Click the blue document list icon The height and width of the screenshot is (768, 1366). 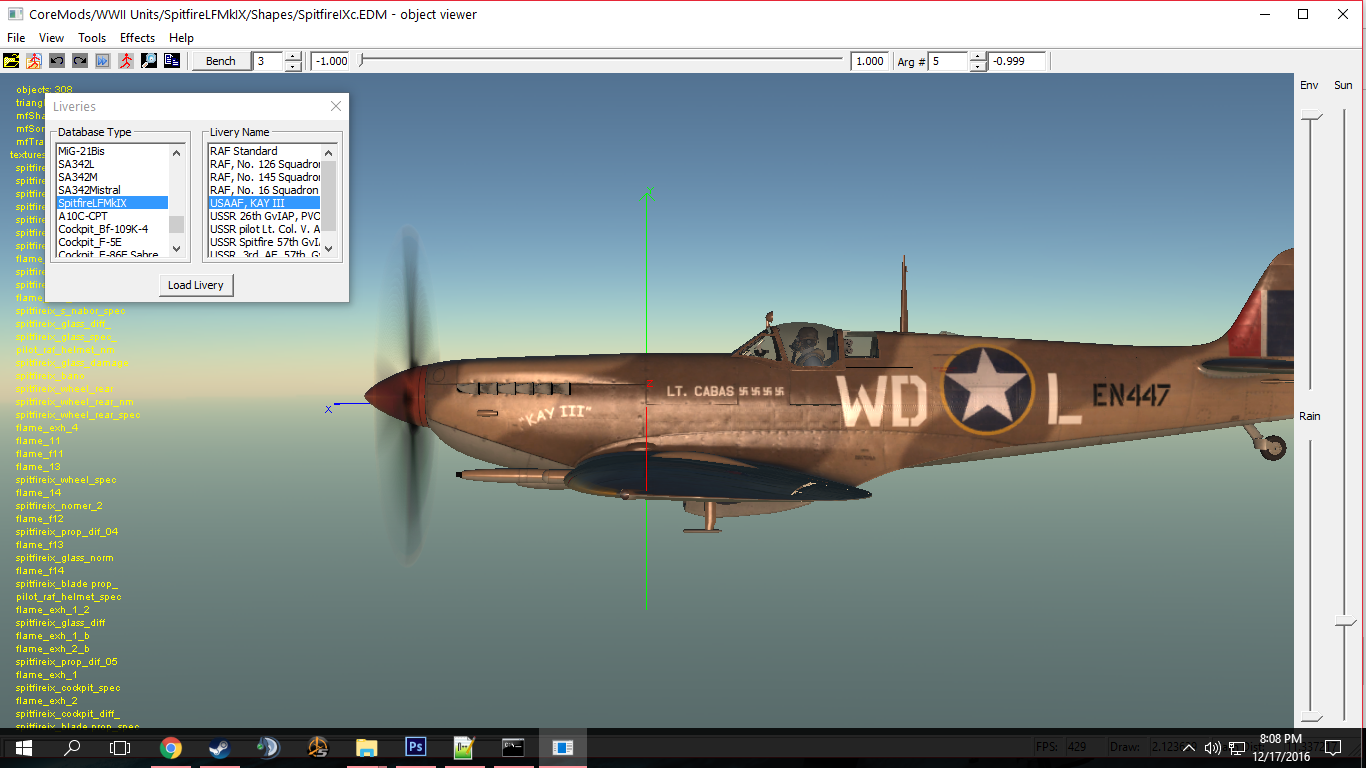[172, 61]
